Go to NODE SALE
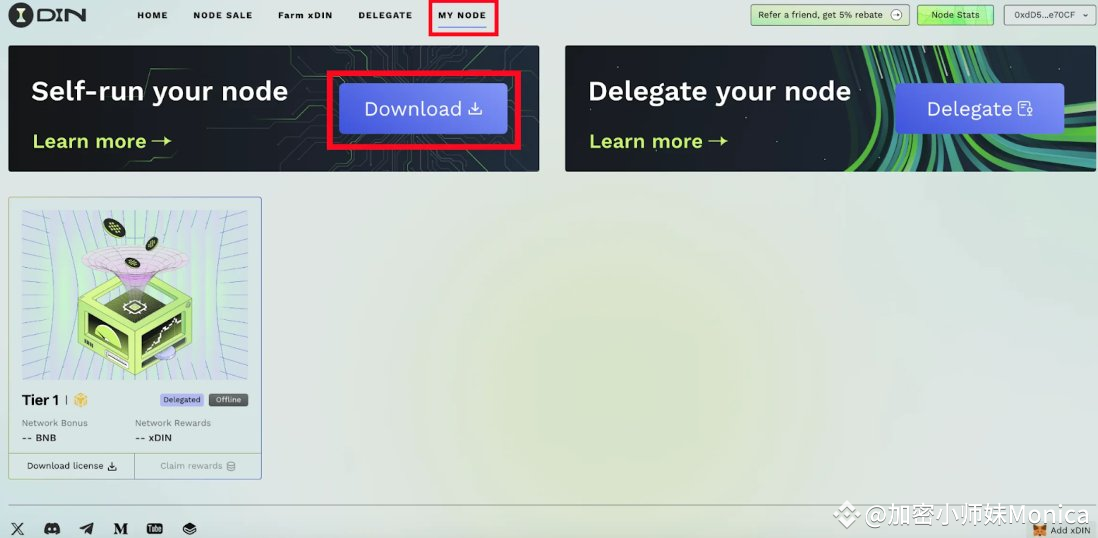This screenshot has width=1098, height=538. (223, 15)
